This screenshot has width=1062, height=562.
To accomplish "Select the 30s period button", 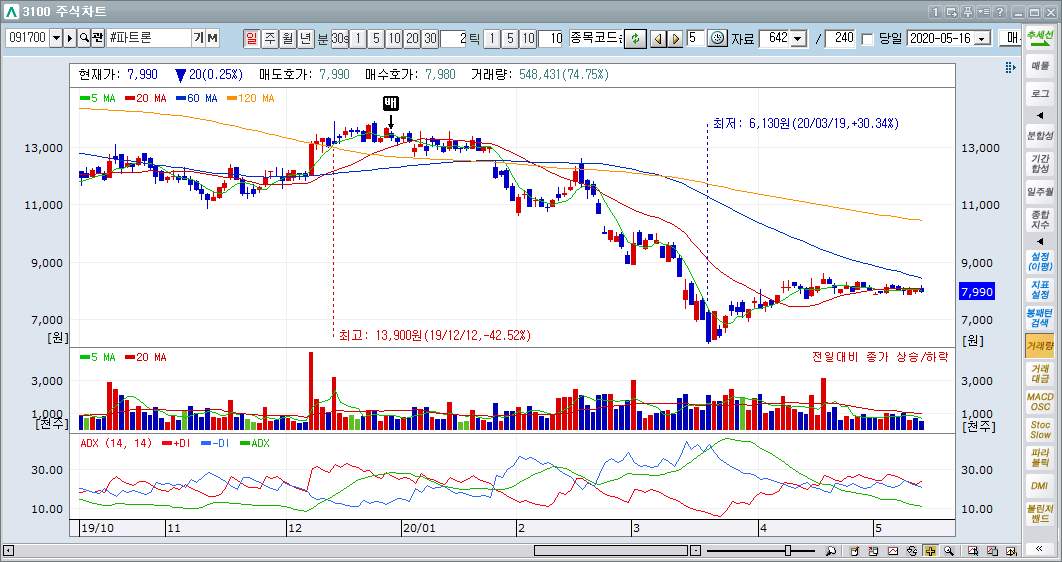I will (x=340, y=39).
